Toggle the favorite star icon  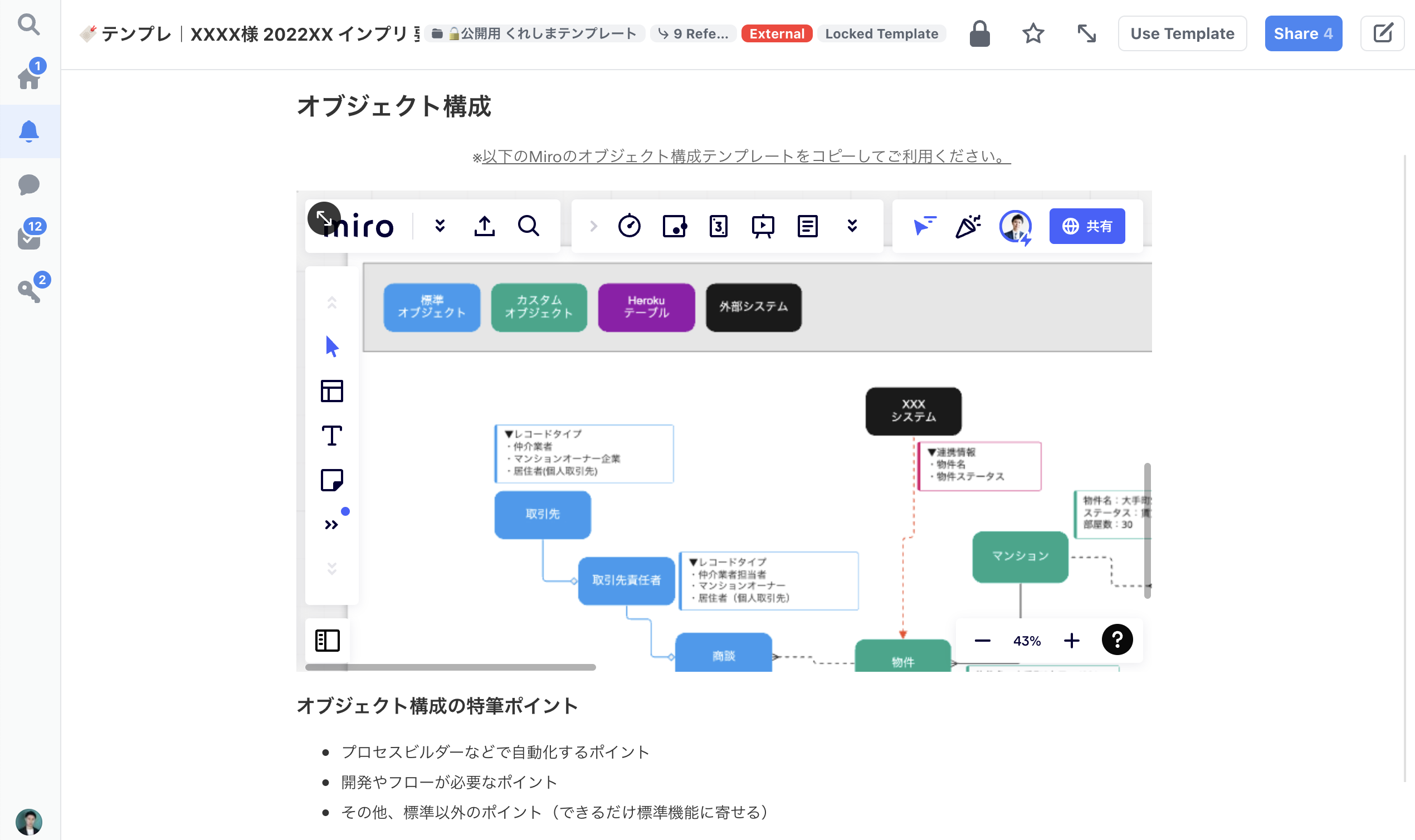(x=1033, y=33)
